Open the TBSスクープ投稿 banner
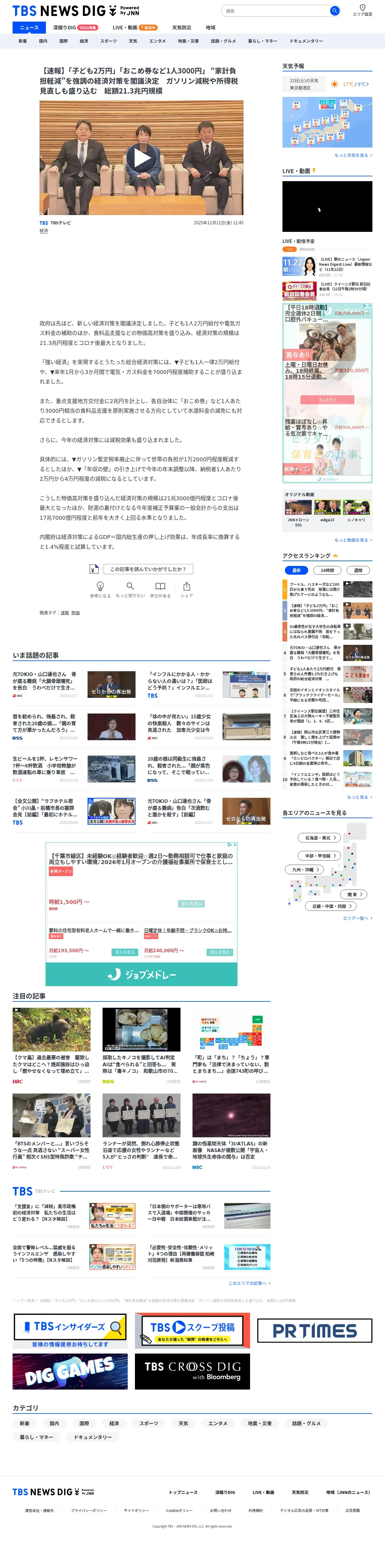 click(x=192, y=1330)
